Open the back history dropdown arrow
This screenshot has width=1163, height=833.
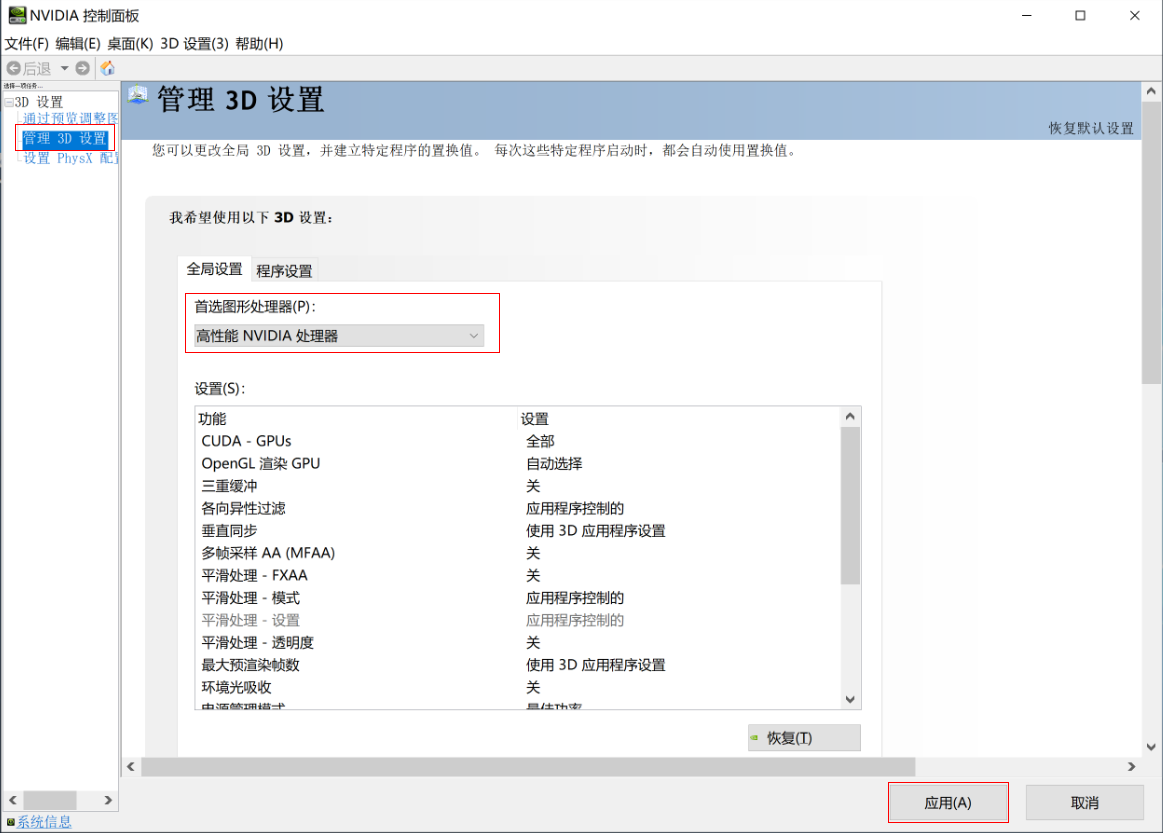(65, 68)
